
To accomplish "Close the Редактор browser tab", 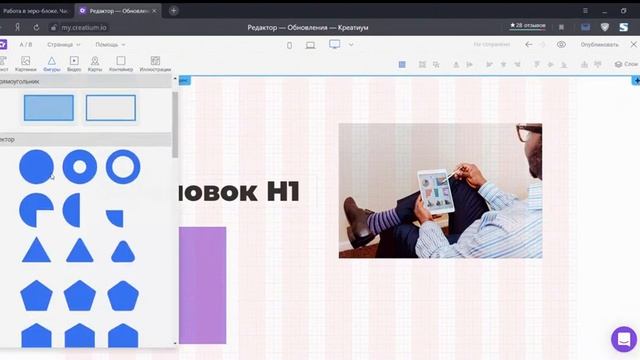I will (154, 11).
